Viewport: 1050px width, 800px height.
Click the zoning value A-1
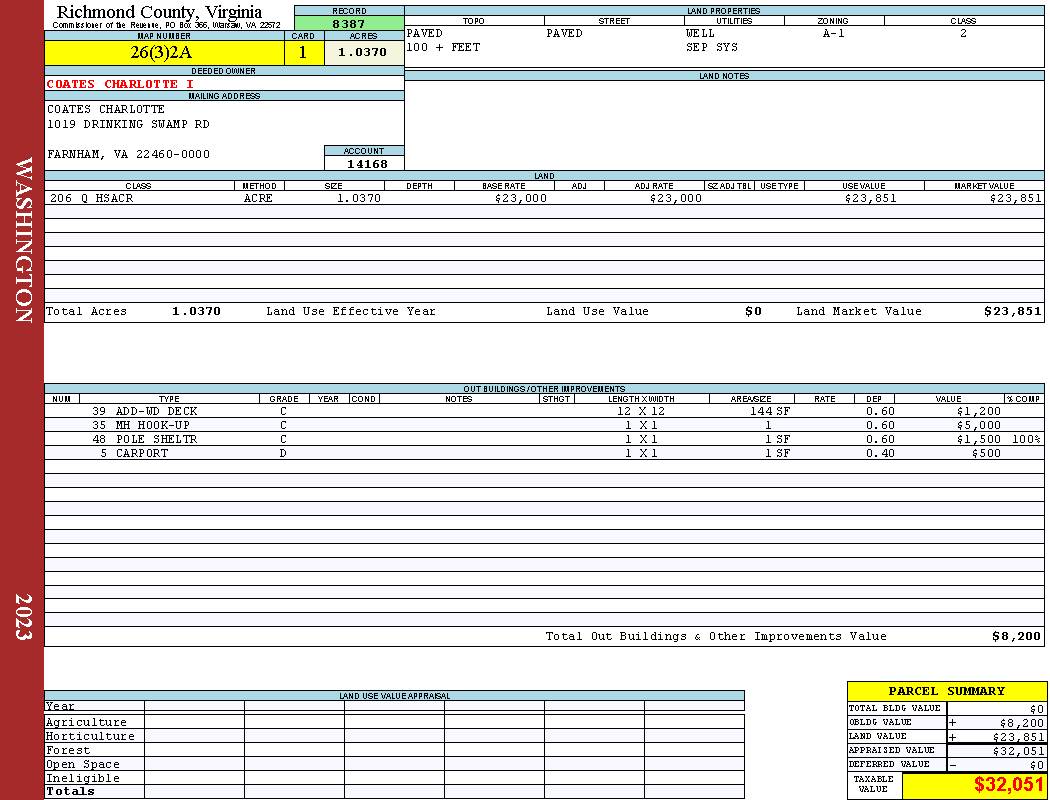click(834, 33)
